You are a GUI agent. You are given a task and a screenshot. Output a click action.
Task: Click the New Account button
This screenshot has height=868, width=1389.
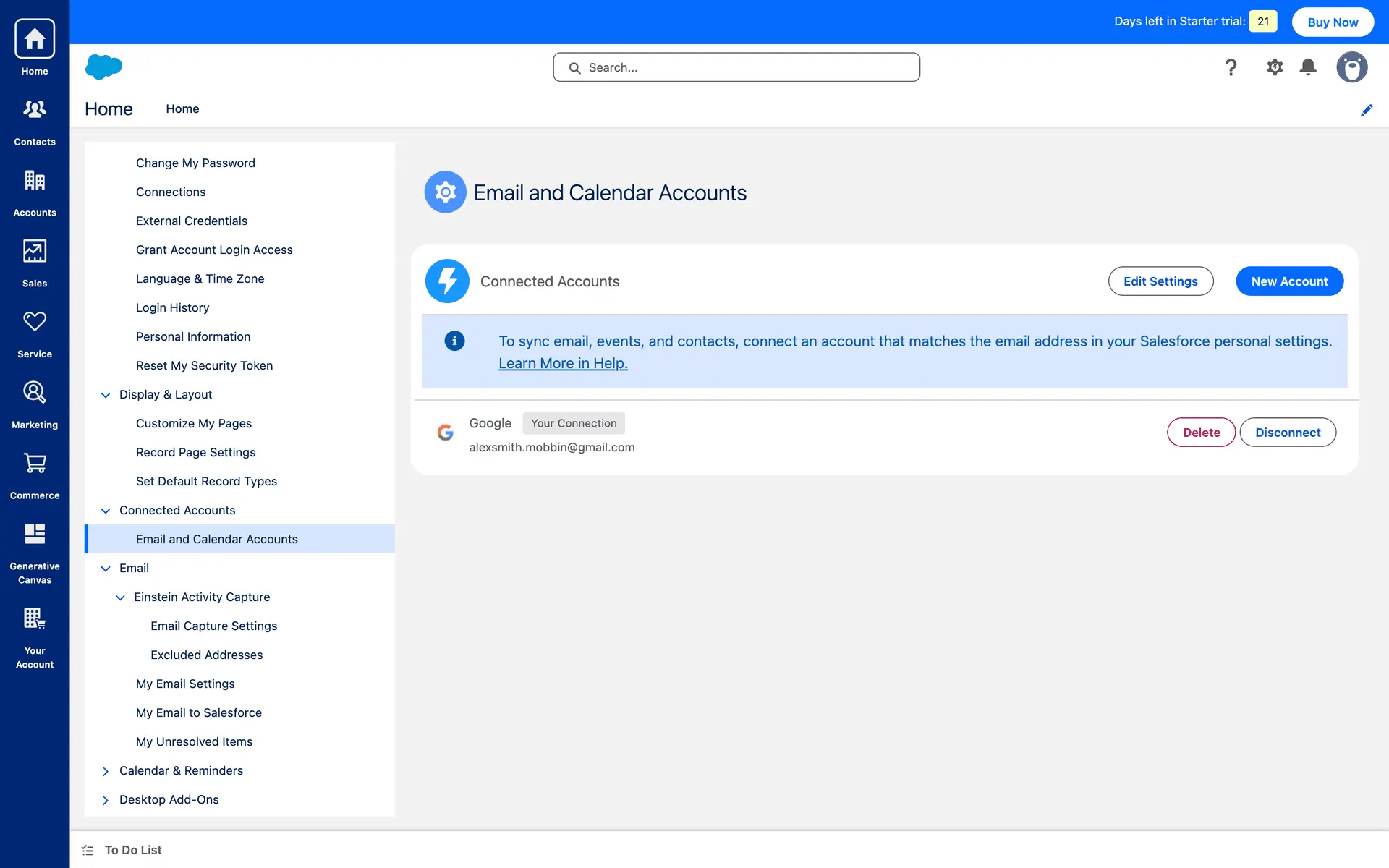(1289, 281)
